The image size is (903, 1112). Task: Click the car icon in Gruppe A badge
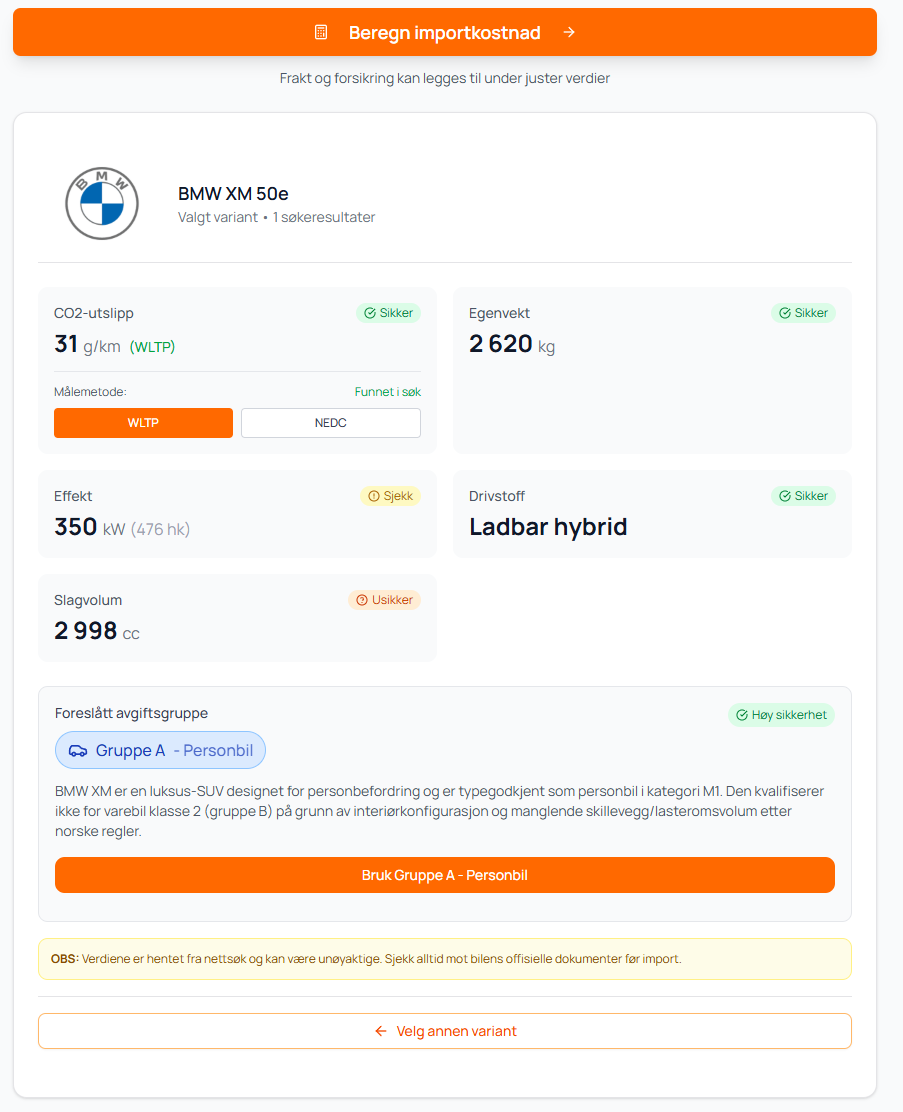78,750
